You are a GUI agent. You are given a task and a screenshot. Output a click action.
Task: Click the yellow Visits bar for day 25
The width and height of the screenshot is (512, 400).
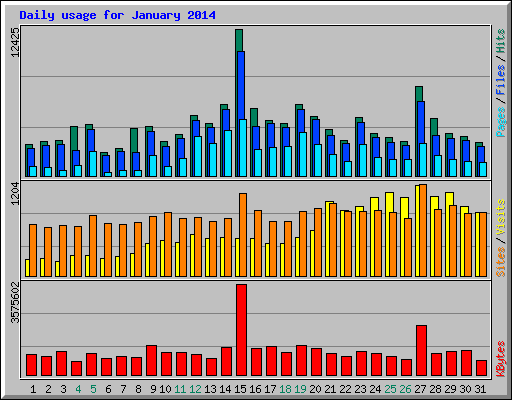[390, 202]
